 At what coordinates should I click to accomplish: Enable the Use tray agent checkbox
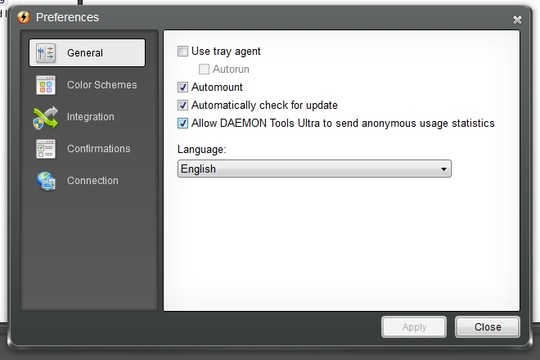point(183,51)
